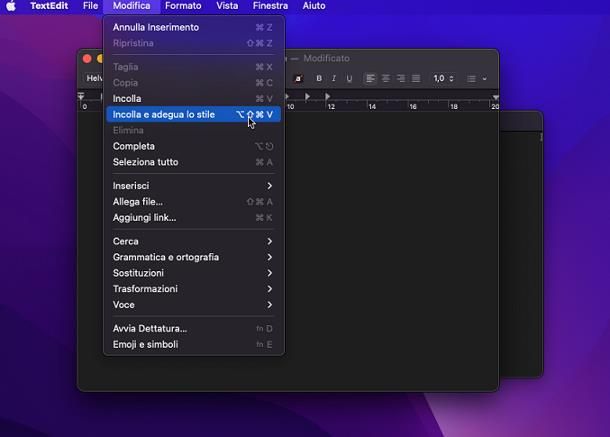The image size is (610, 437).
Task: Click inside the document text area
Action: click(391, 249)
